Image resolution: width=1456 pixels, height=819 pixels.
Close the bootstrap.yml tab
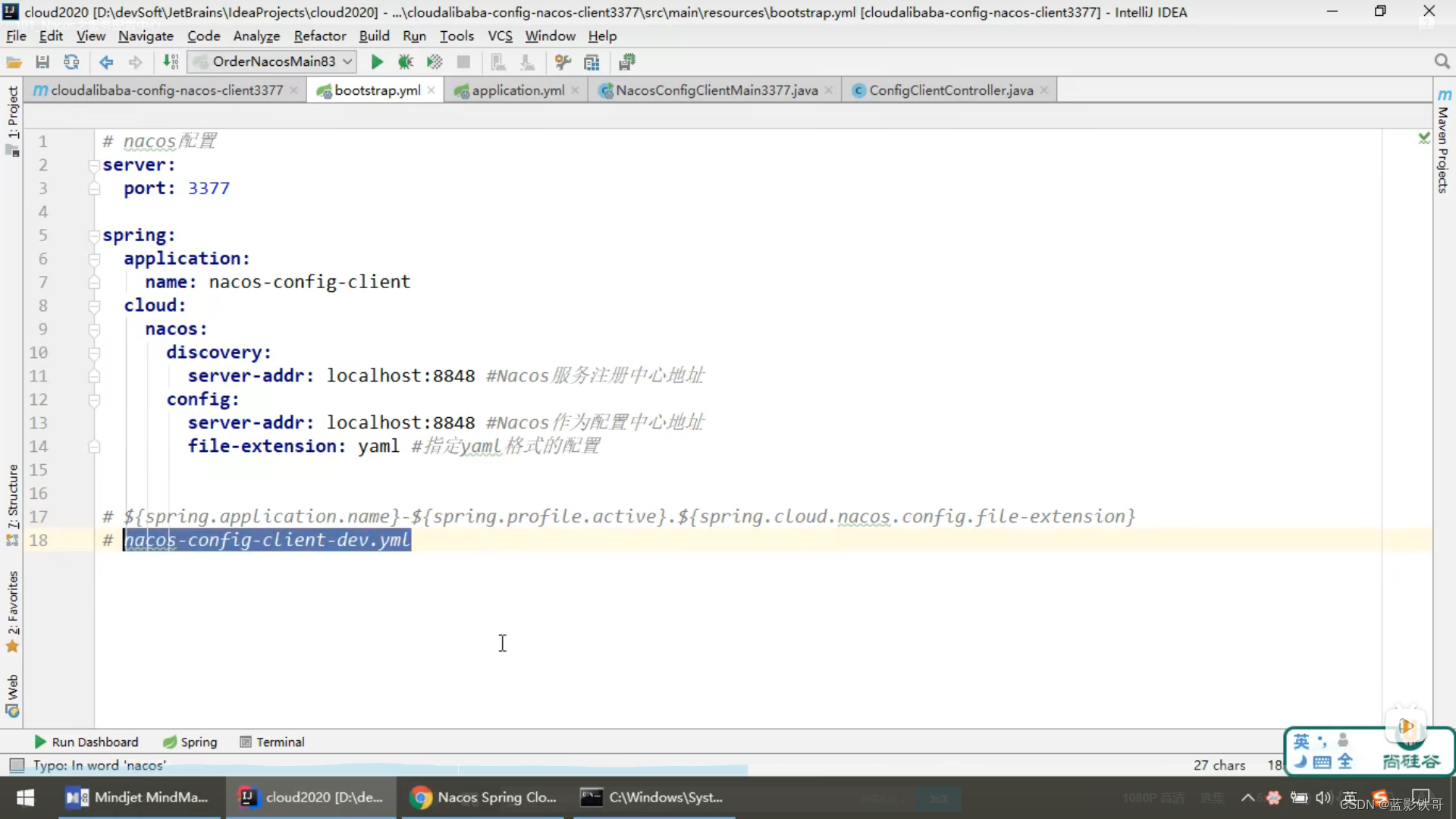pyautogui.click(x=431, y=90)
